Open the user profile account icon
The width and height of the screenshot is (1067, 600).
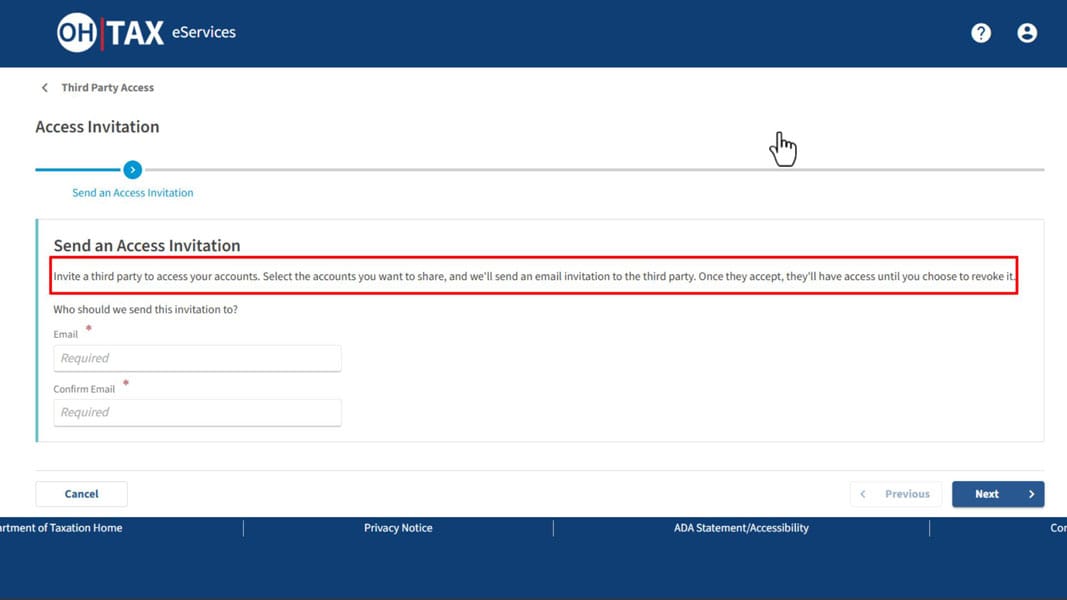click(1027, 33)
